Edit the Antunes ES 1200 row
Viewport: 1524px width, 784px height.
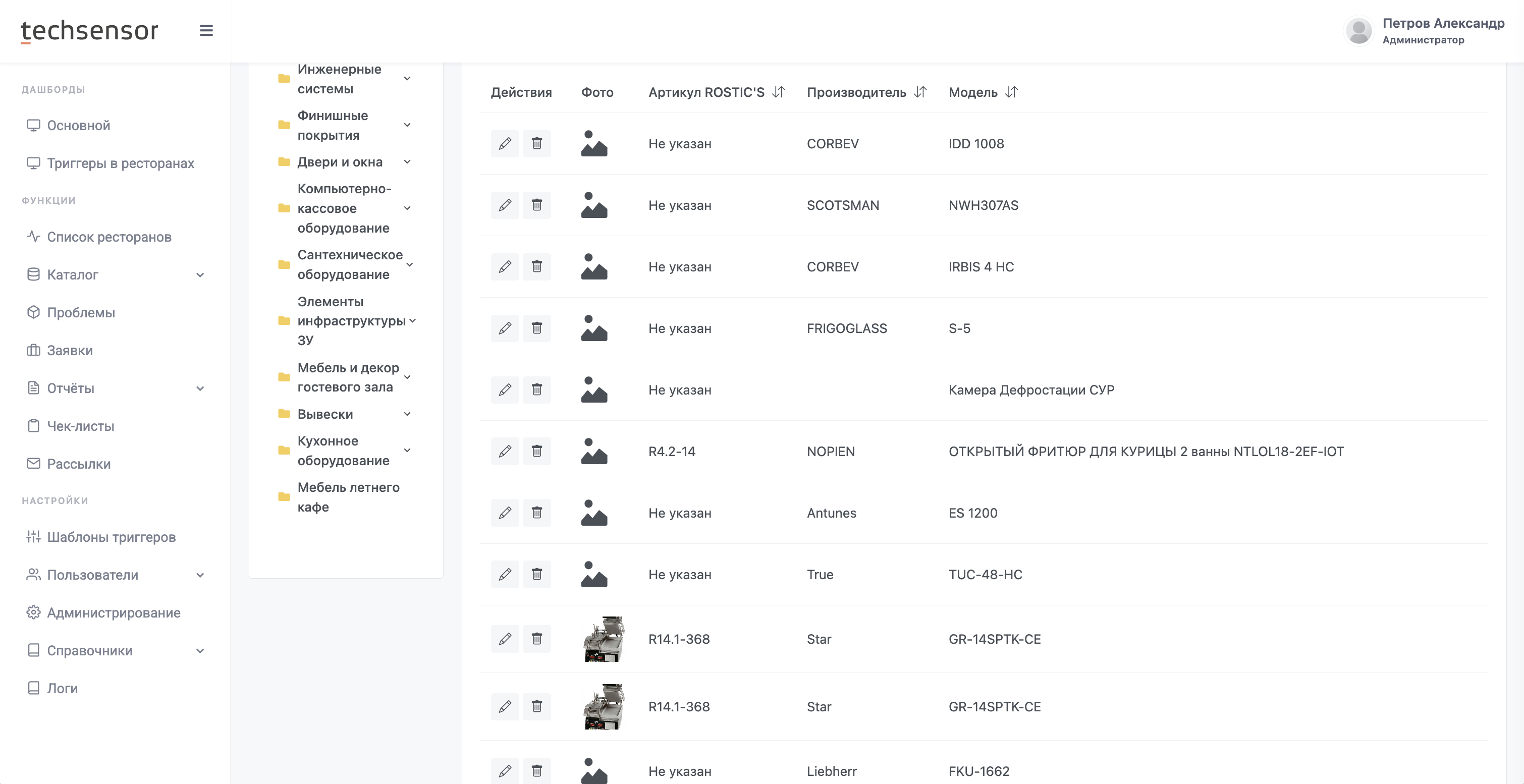point(505,513)
